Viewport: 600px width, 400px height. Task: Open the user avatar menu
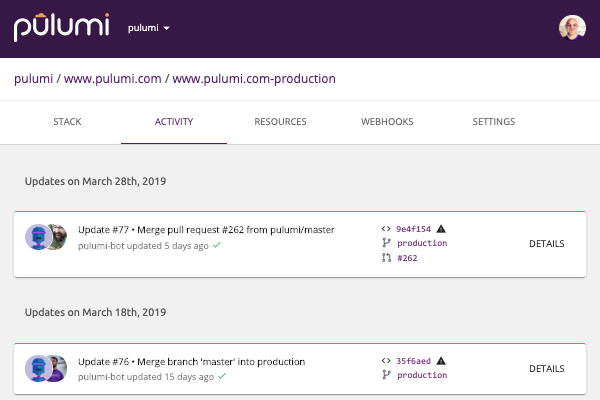point(572,28)
